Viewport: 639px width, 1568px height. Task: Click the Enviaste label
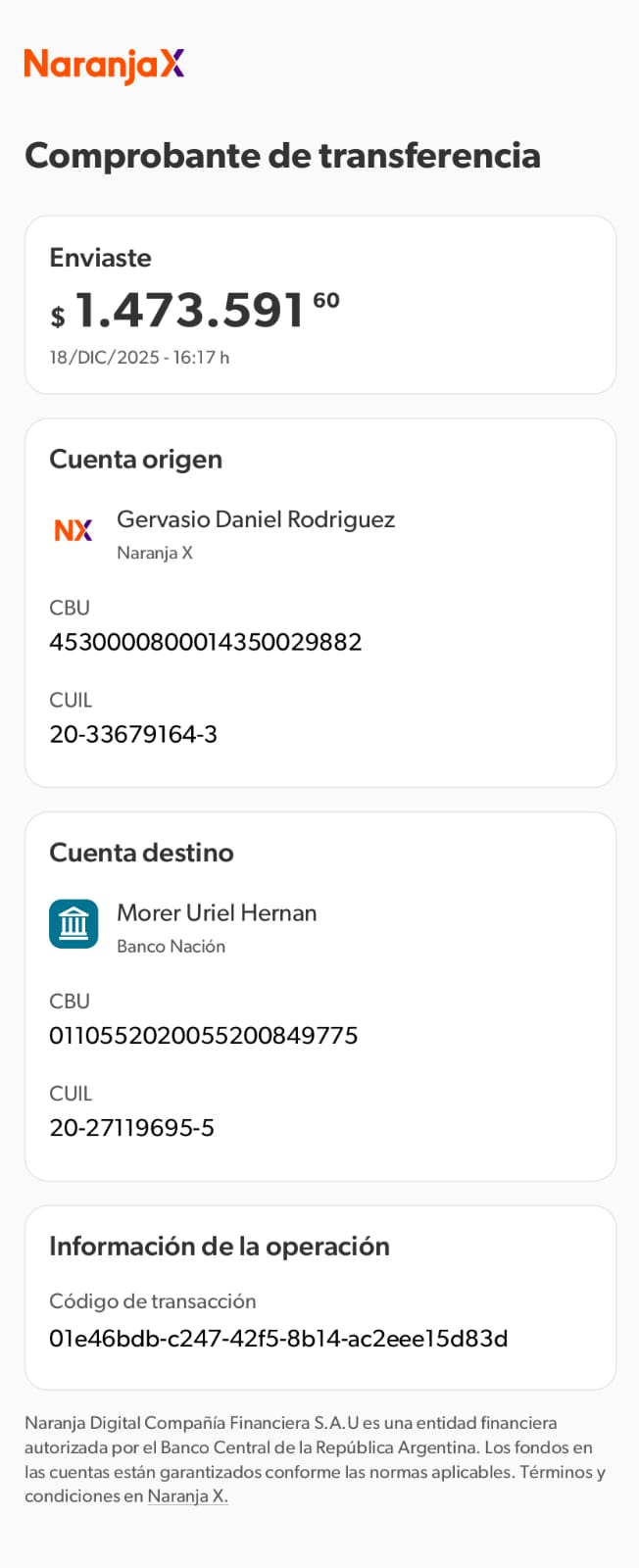(100, 258)
